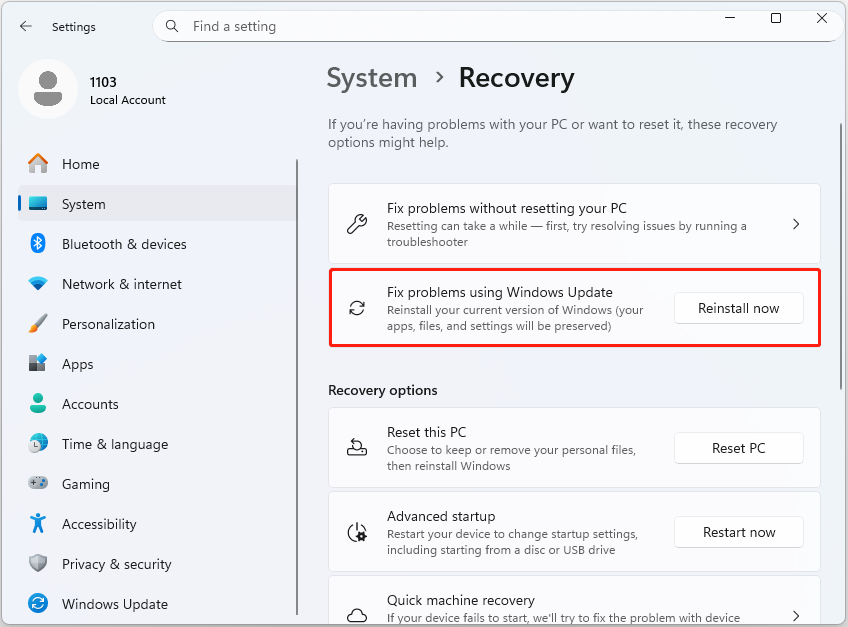The image size is (848, 627).
Task: Open Accounts settings via the person icon
Action: (x=38, y=404)
